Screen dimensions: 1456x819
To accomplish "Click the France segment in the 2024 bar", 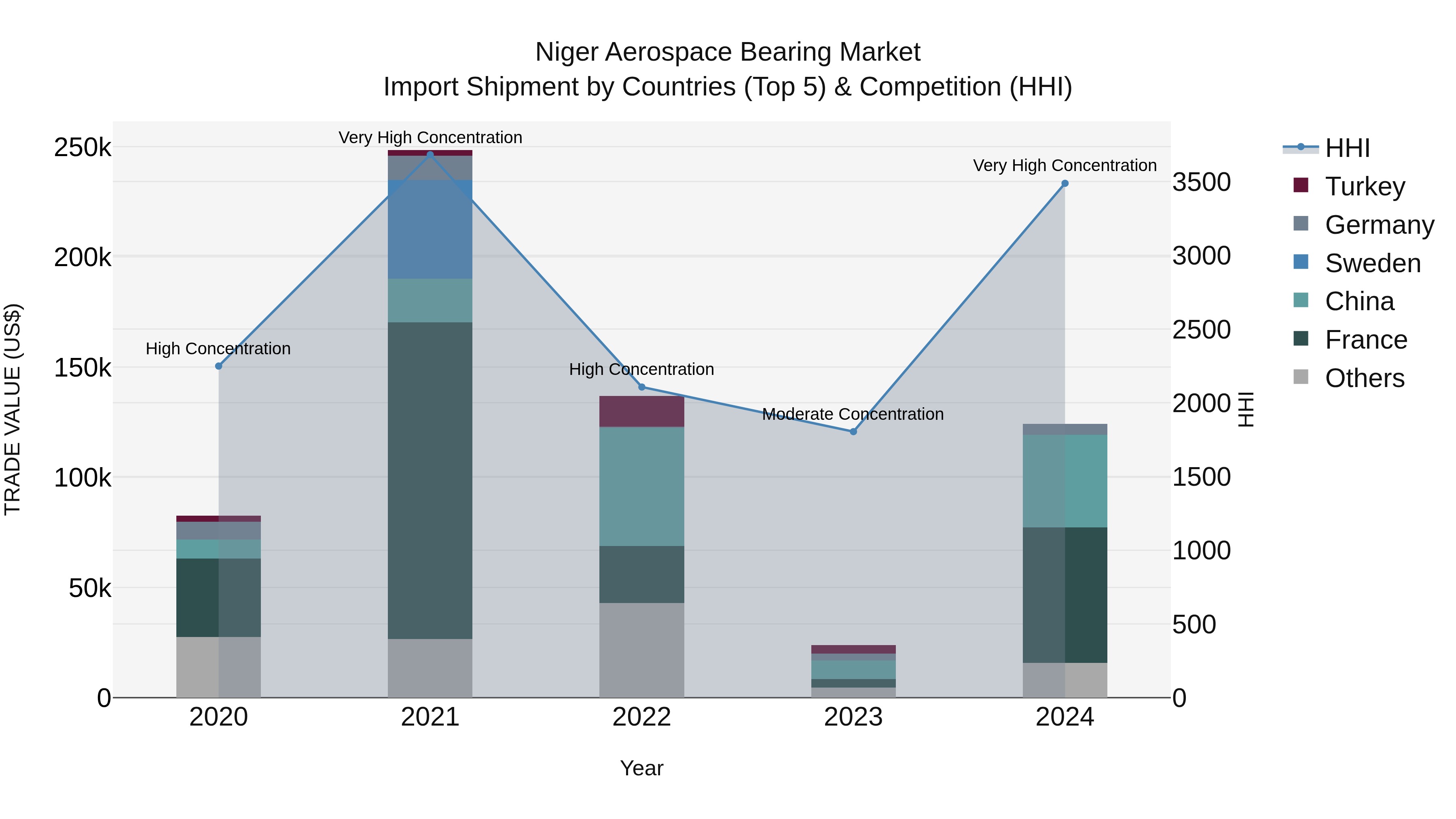I will tap(1065, 595).
